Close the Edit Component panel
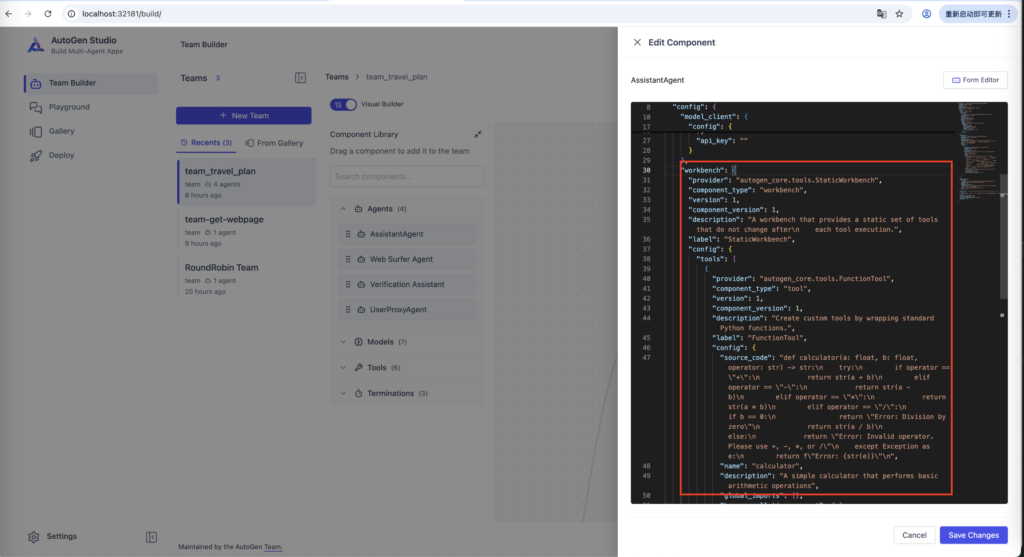 pyautogui.click(x=637, y=42)
